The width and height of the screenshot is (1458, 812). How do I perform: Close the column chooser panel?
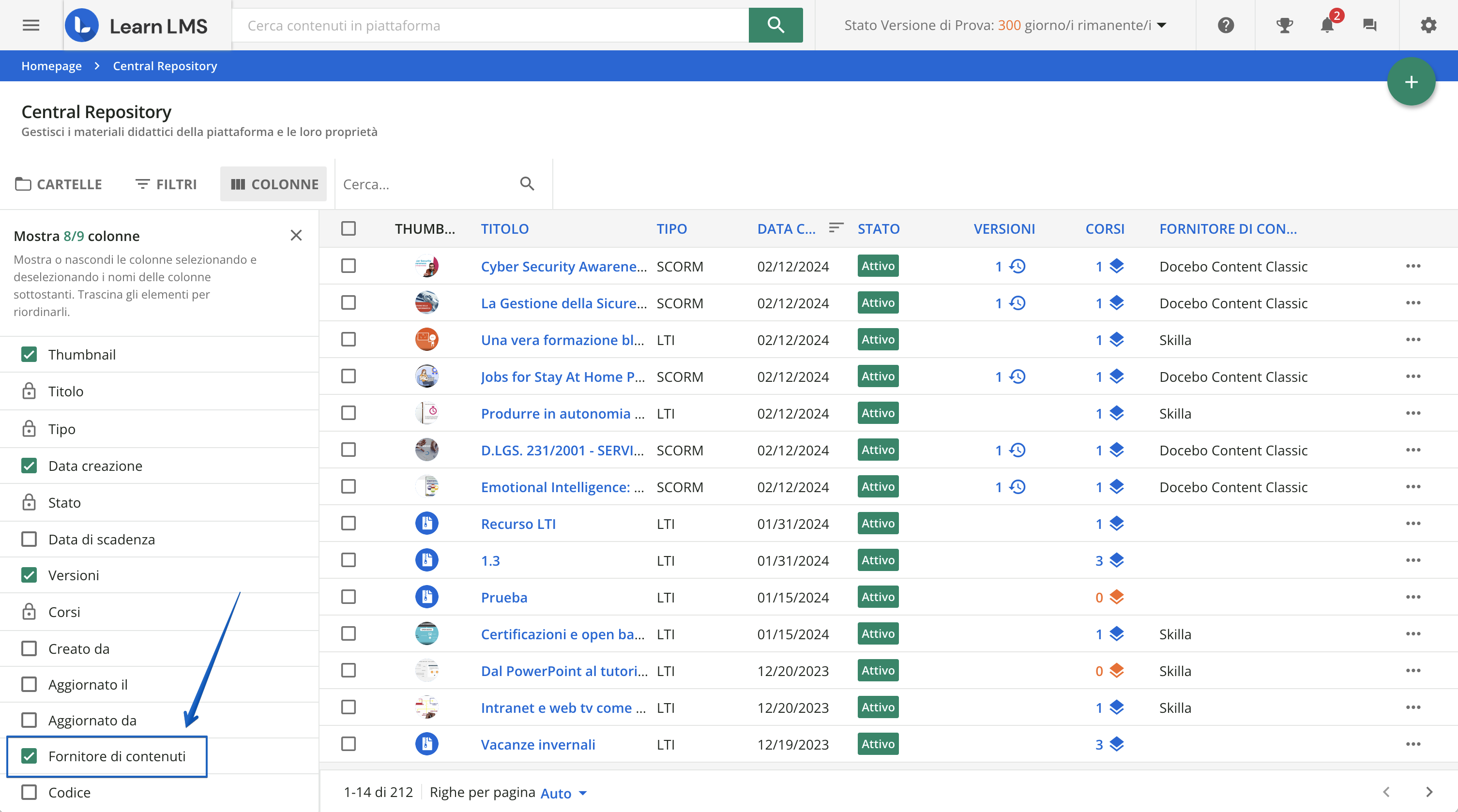coord(296,235)
